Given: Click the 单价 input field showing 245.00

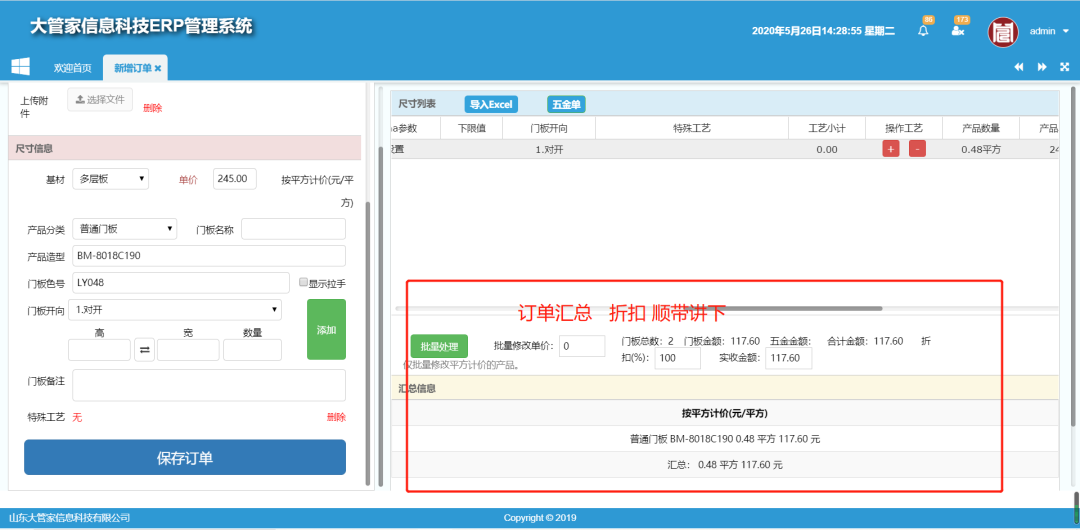Looking at the screenshot, I should [235, 179].
